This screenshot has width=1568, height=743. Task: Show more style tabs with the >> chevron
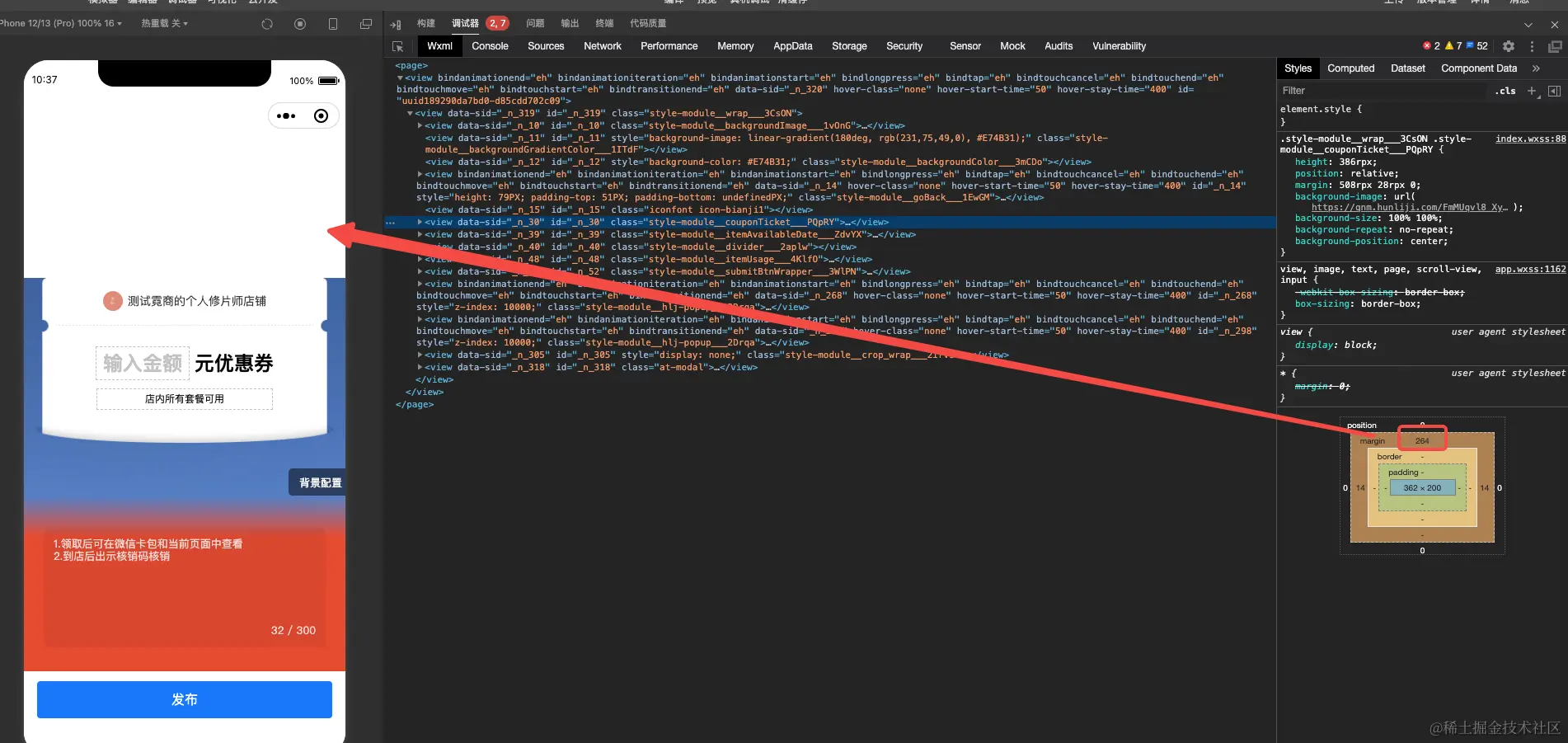pos(1536,68)
